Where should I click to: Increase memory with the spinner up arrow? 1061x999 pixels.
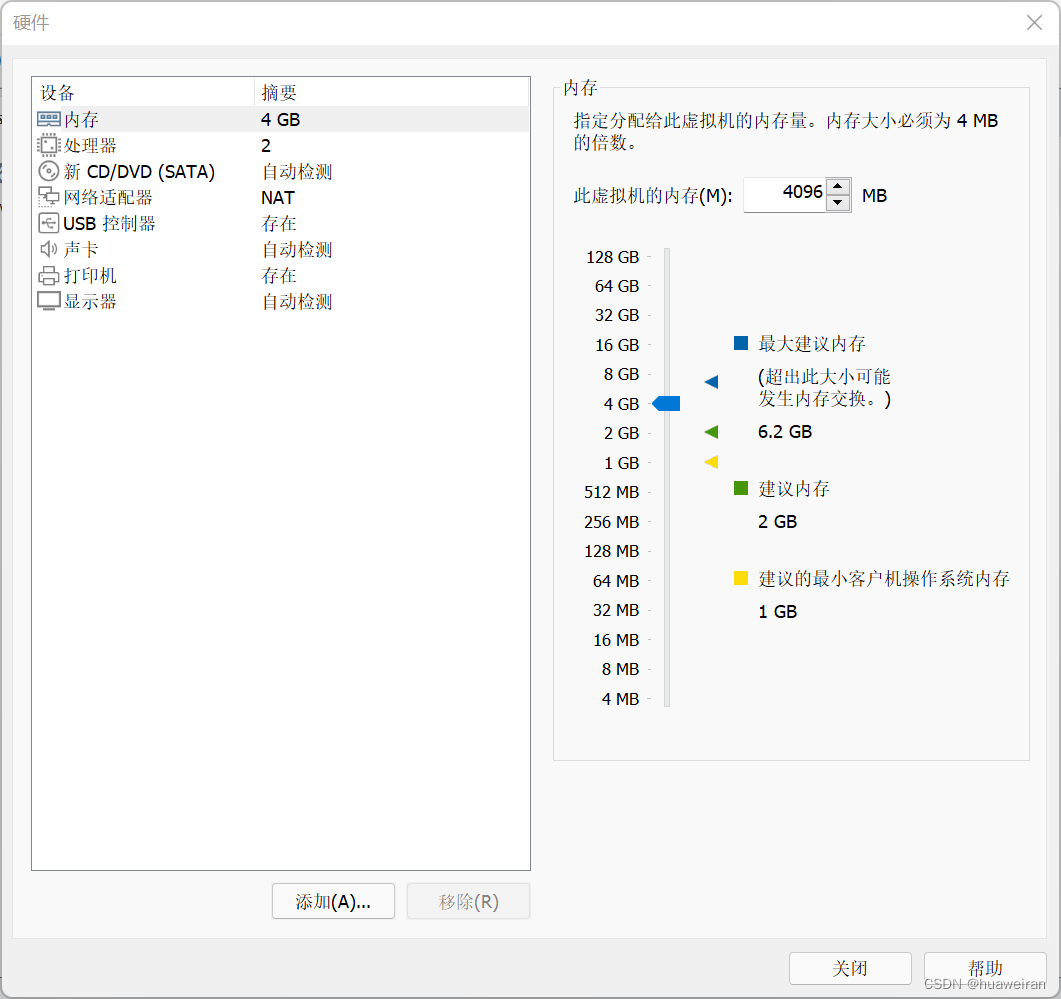[838, 186]
